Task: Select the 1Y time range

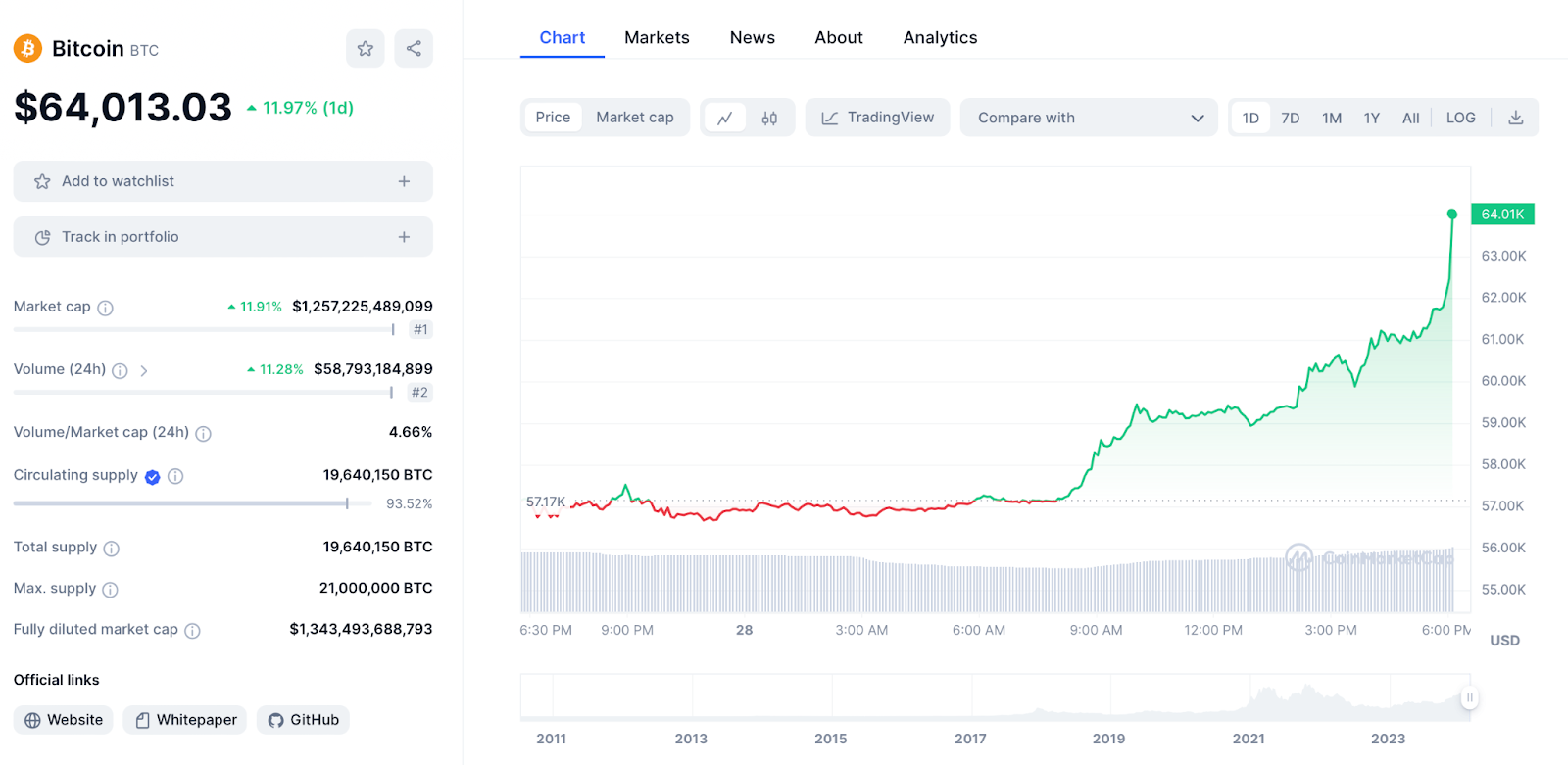Action: tap(1372, 118)
